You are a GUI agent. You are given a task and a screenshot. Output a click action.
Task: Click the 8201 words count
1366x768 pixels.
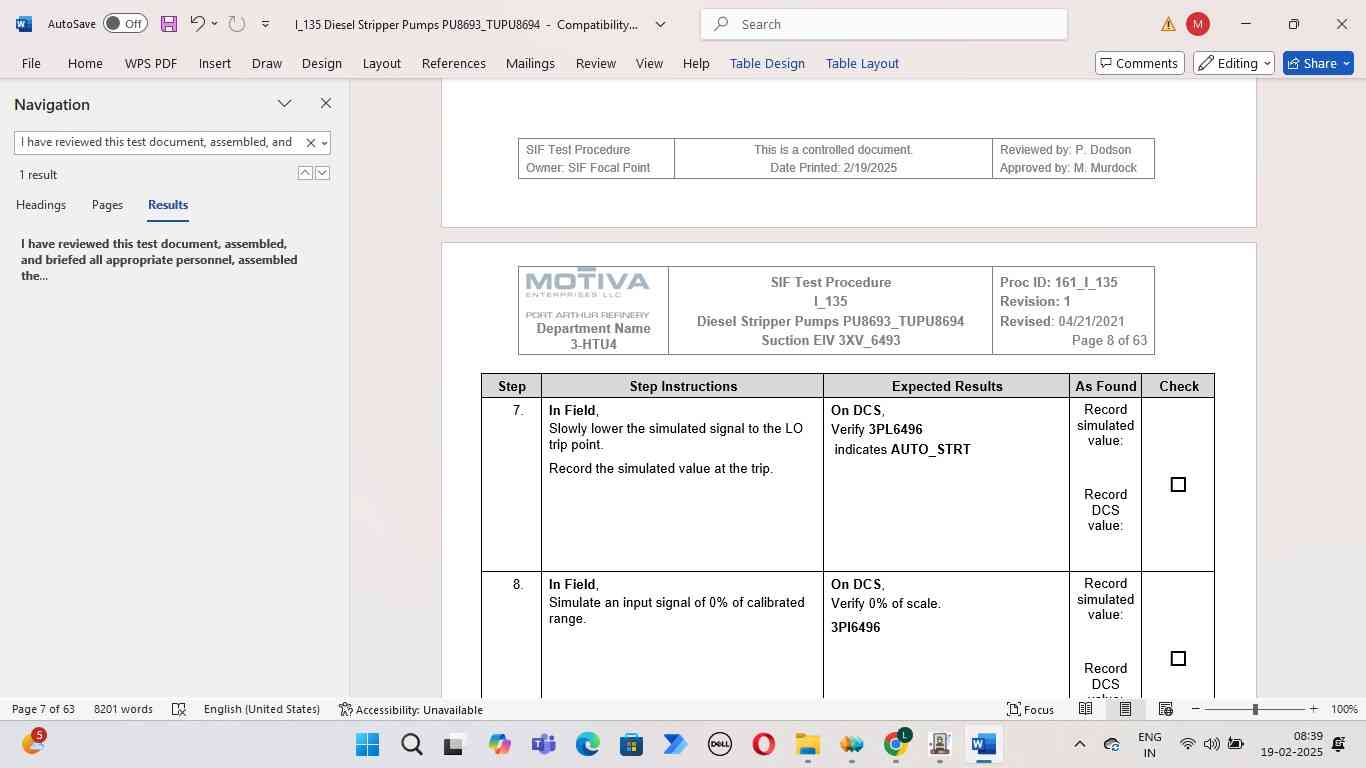(123, 709)
